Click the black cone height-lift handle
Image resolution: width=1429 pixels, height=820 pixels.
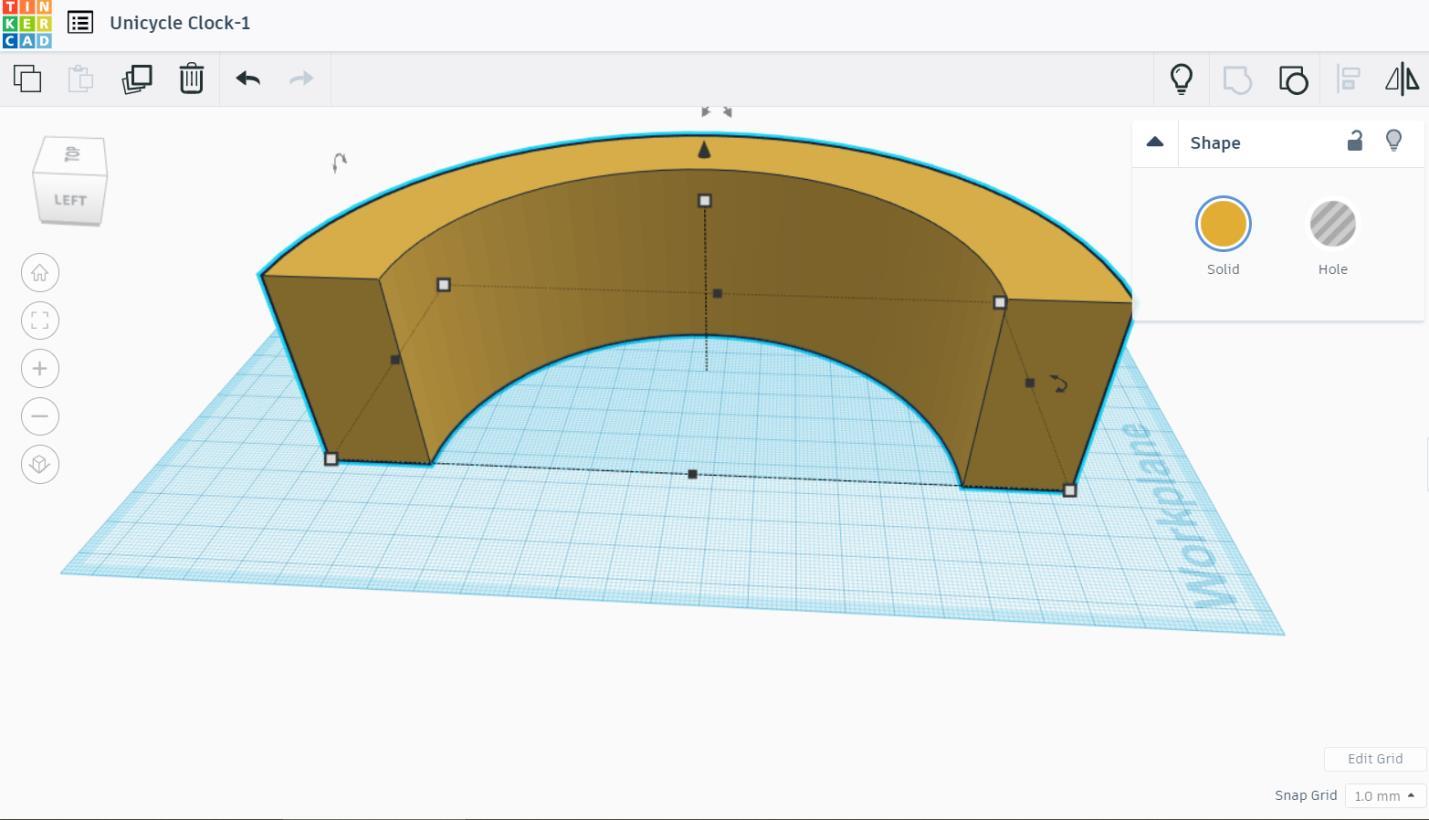tap(704, 150)
